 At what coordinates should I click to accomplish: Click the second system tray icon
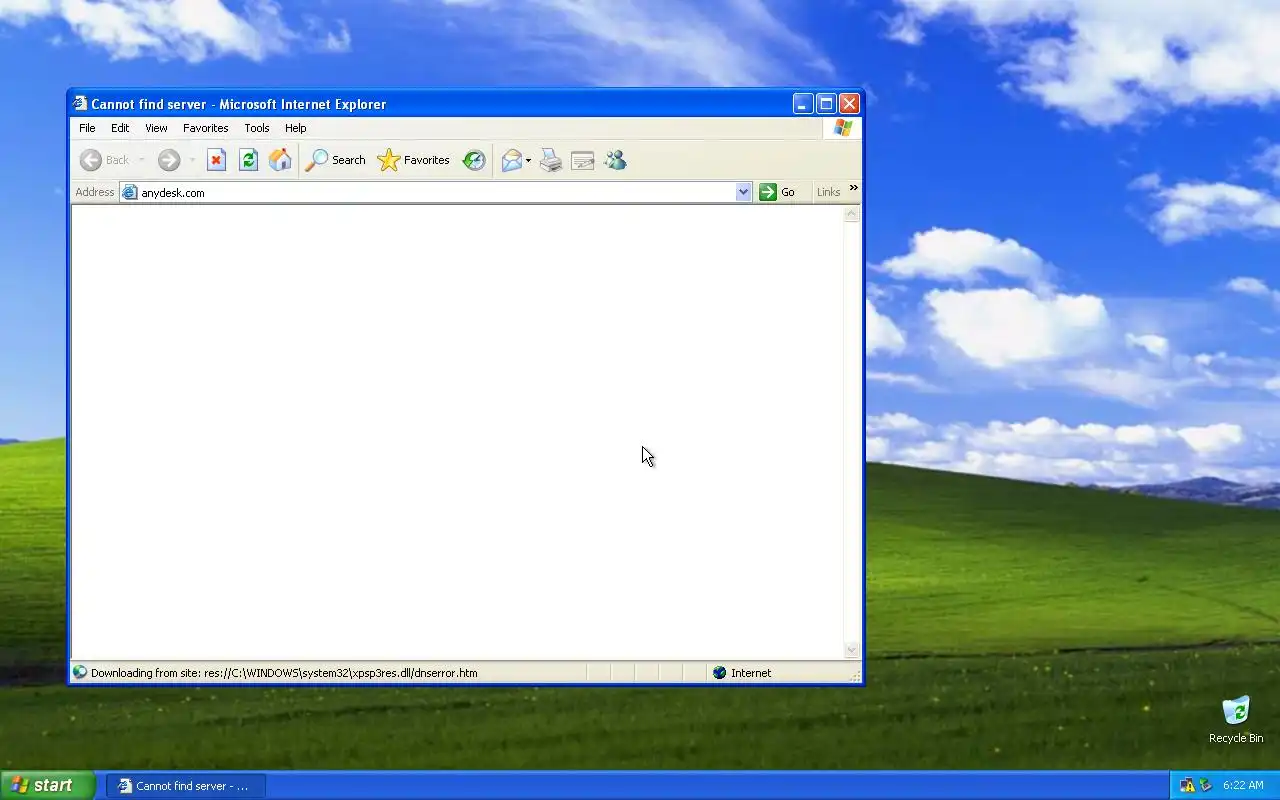coord(1205,785)
